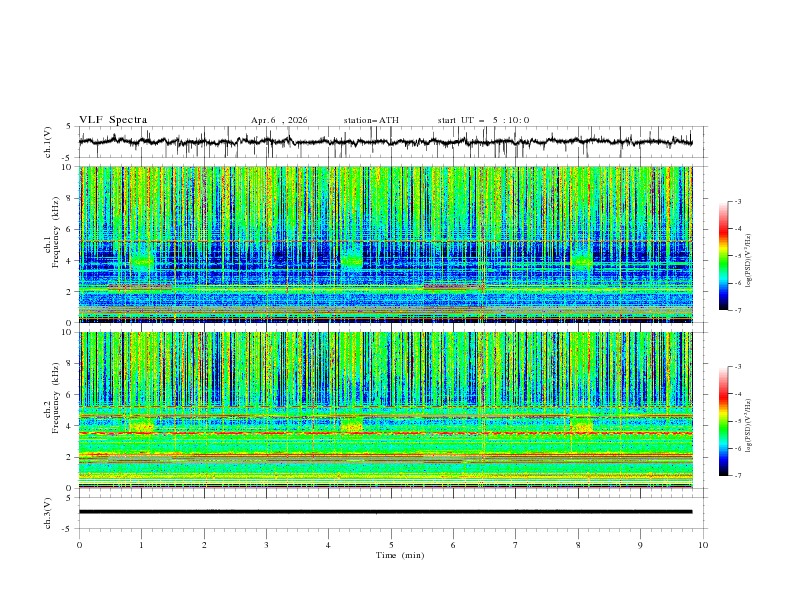Image resolution: width=792 pixels, height=612 pixels.
Task: Click the 9 minute tick on time axis
Action: click(640, 545)
